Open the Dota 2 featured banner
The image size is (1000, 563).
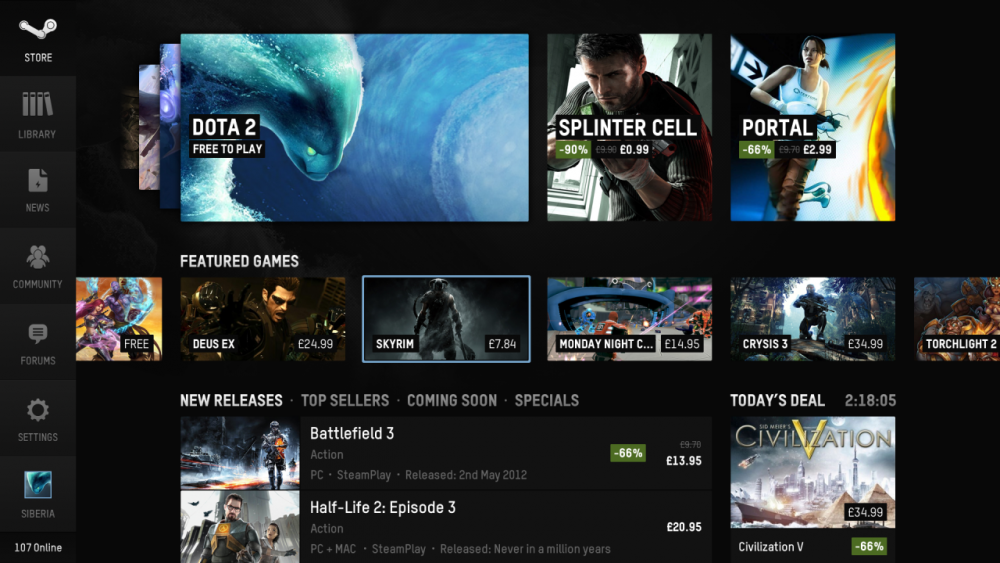click(354, 128)
